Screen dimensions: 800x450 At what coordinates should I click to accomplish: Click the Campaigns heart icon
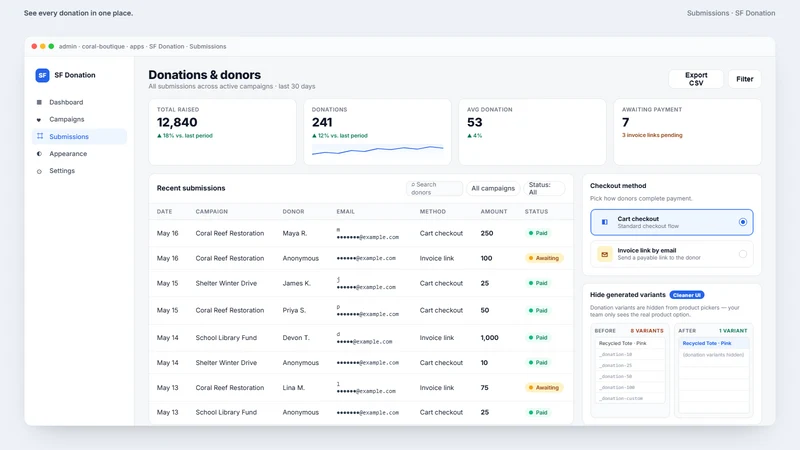point(39,119)
